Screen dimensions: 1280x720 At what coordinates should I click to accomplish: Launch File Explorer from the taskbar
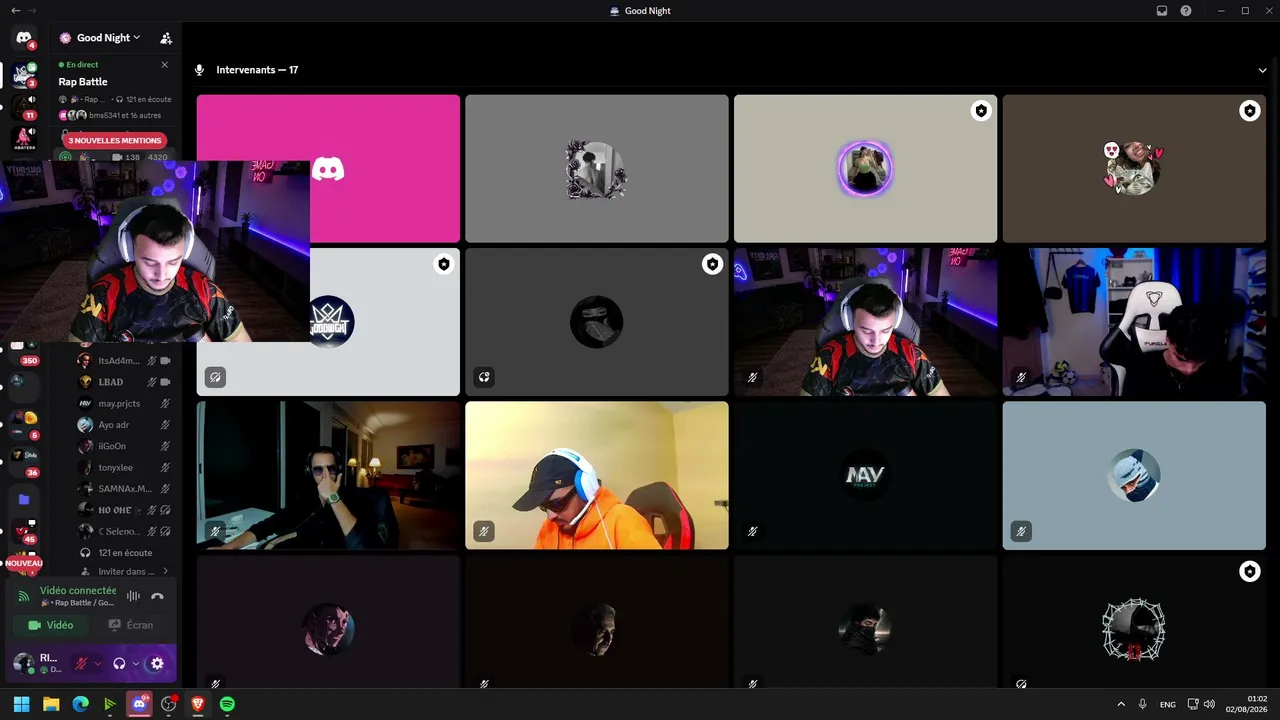pyautogui.click(x=51, y=704)
